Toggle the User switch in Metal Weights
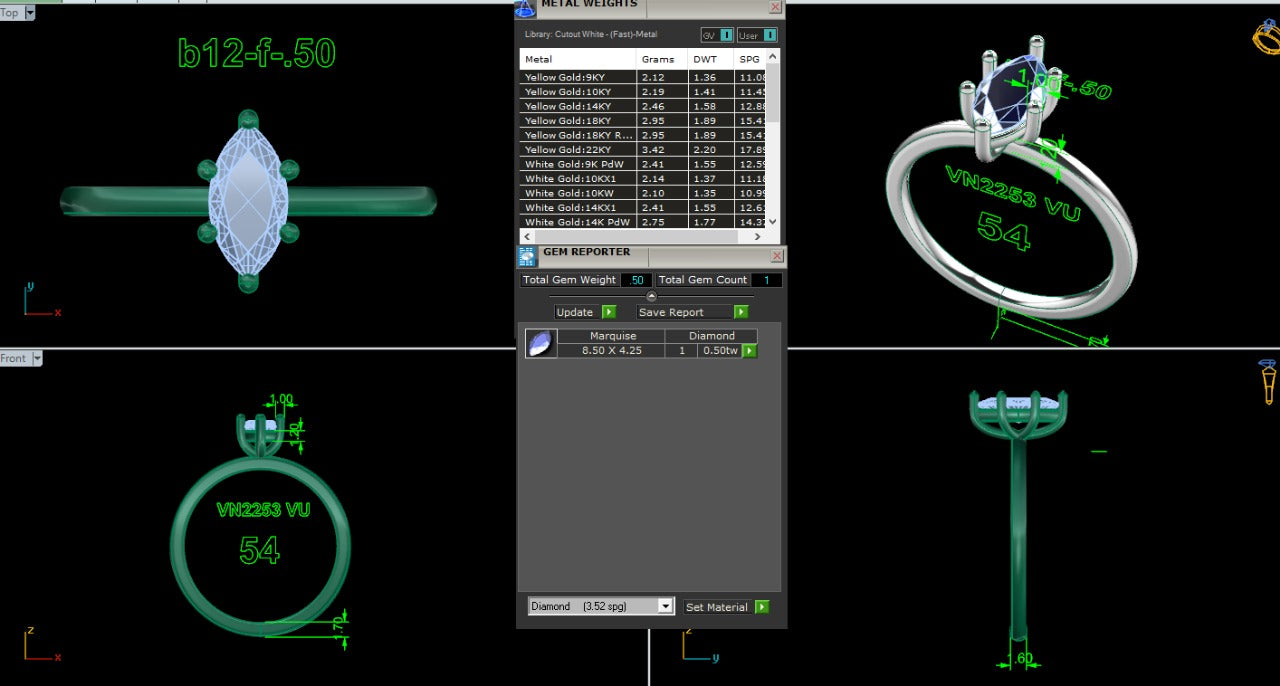 click(770, 35)
